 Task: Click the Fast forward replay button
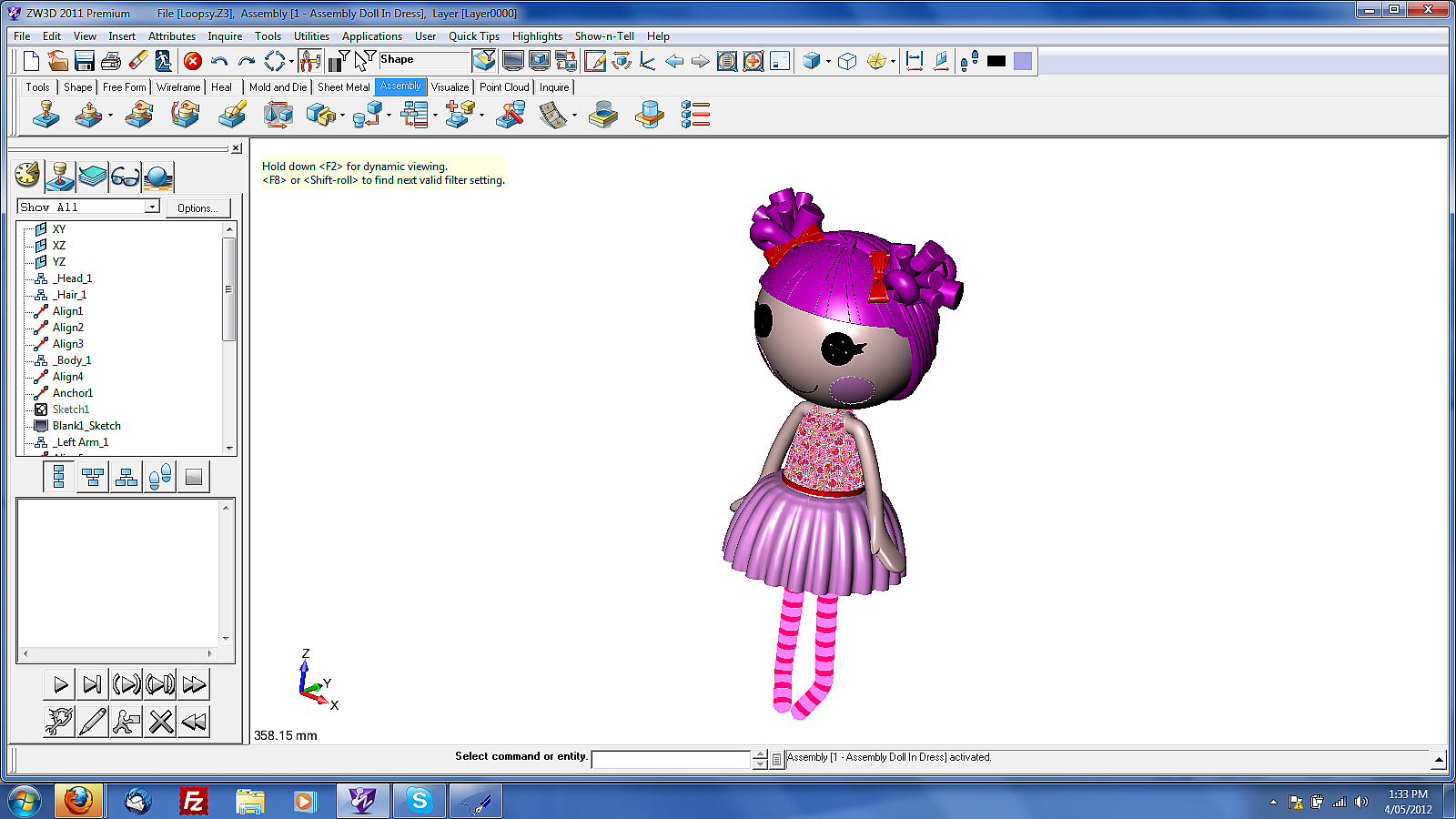[x=194, y=684]
